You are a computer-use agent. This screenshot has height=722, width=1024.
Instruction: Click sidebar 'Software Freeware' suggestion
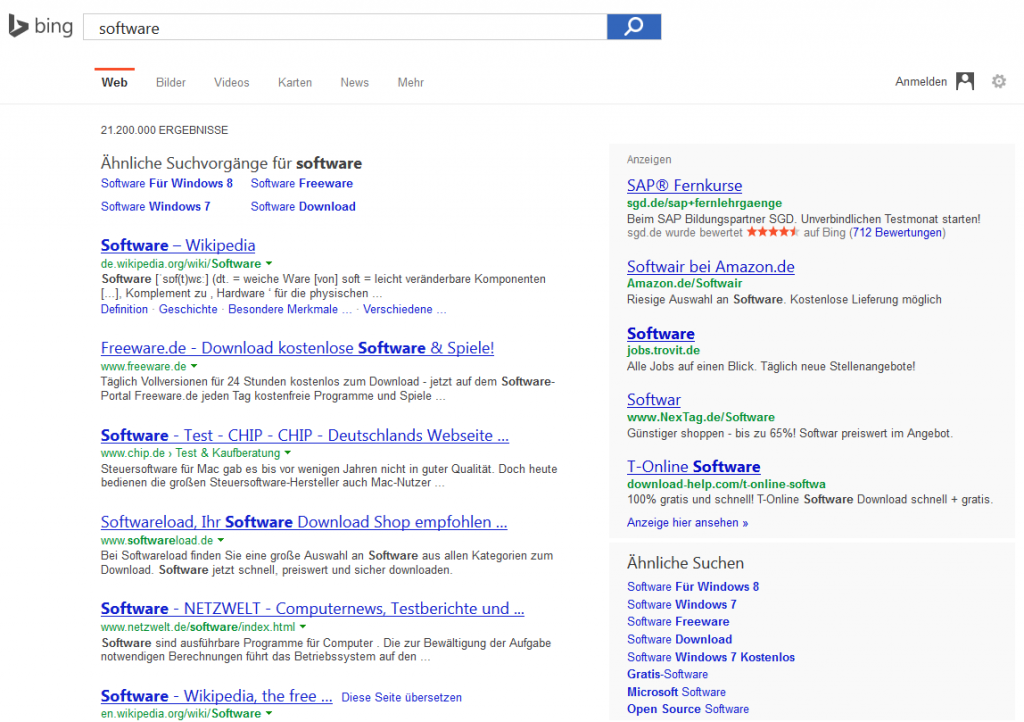(678, 621)
